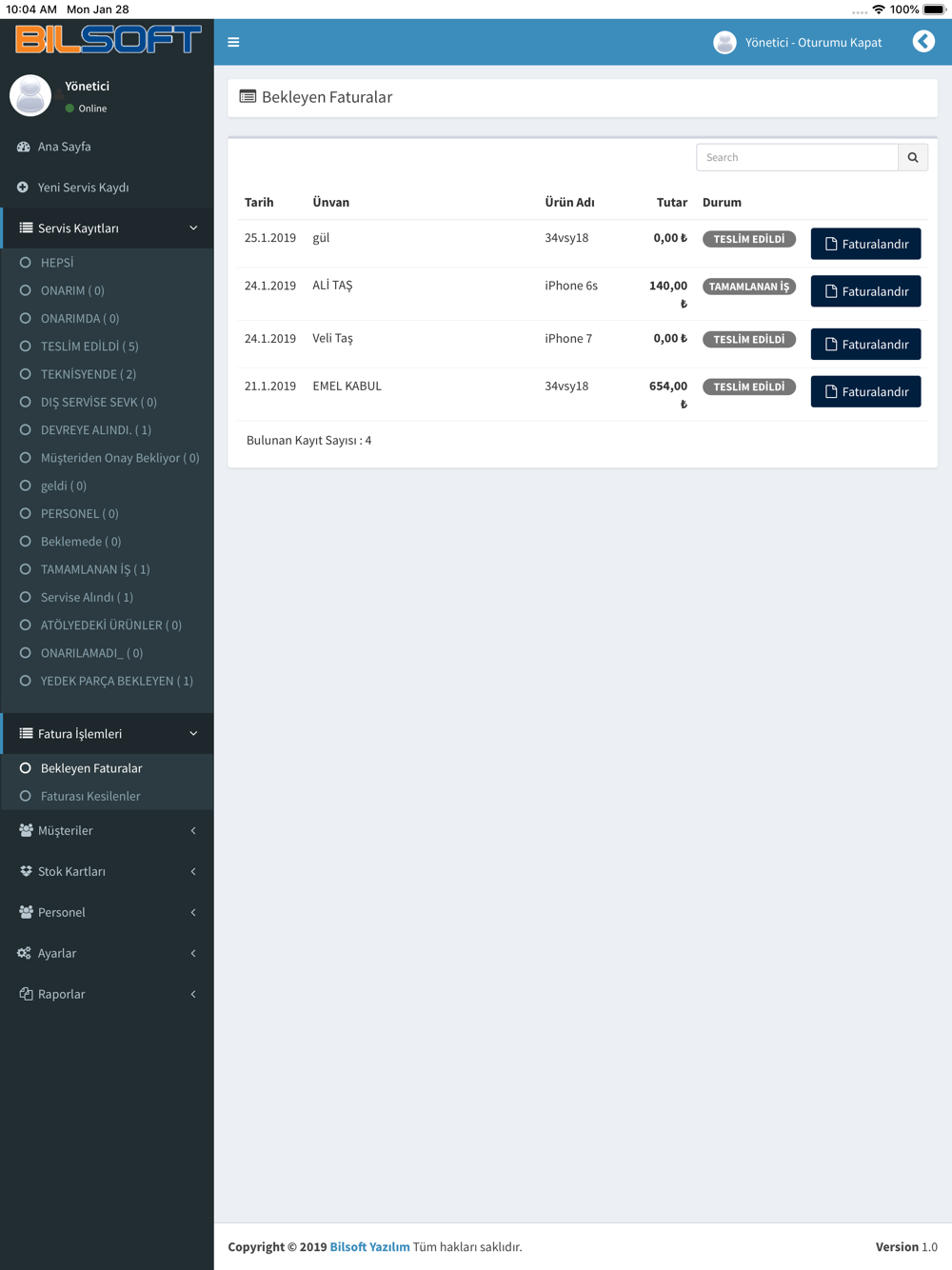Click the "EMEL KABUL" name cell
This screenshot has height=1270, width=952.
347,387
